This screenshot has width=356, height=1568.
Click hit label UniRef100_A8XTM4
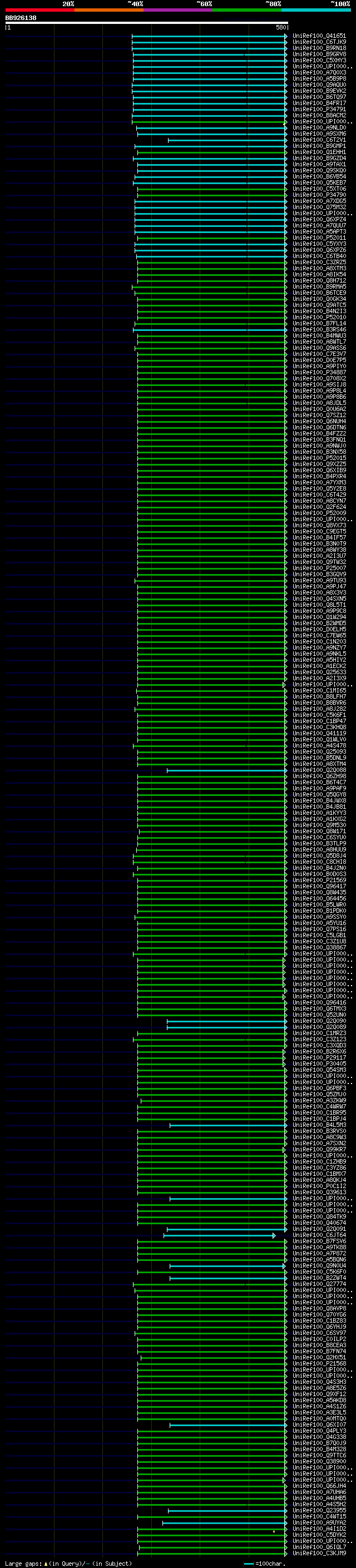(x=319, y=764)
